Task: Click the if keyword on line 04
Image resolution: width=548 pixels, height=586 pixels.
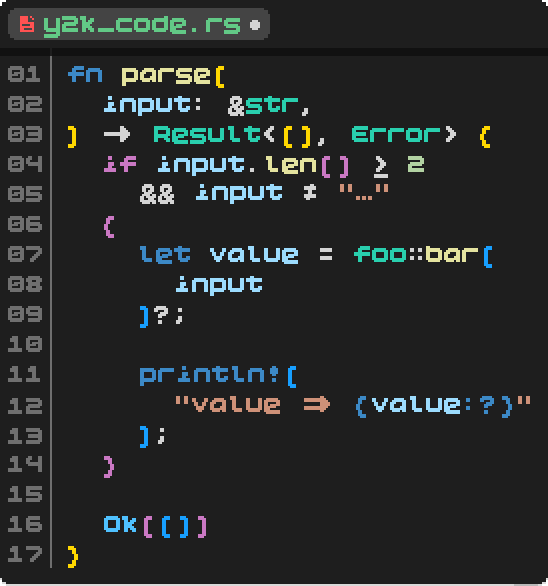Action: point(120,164)
